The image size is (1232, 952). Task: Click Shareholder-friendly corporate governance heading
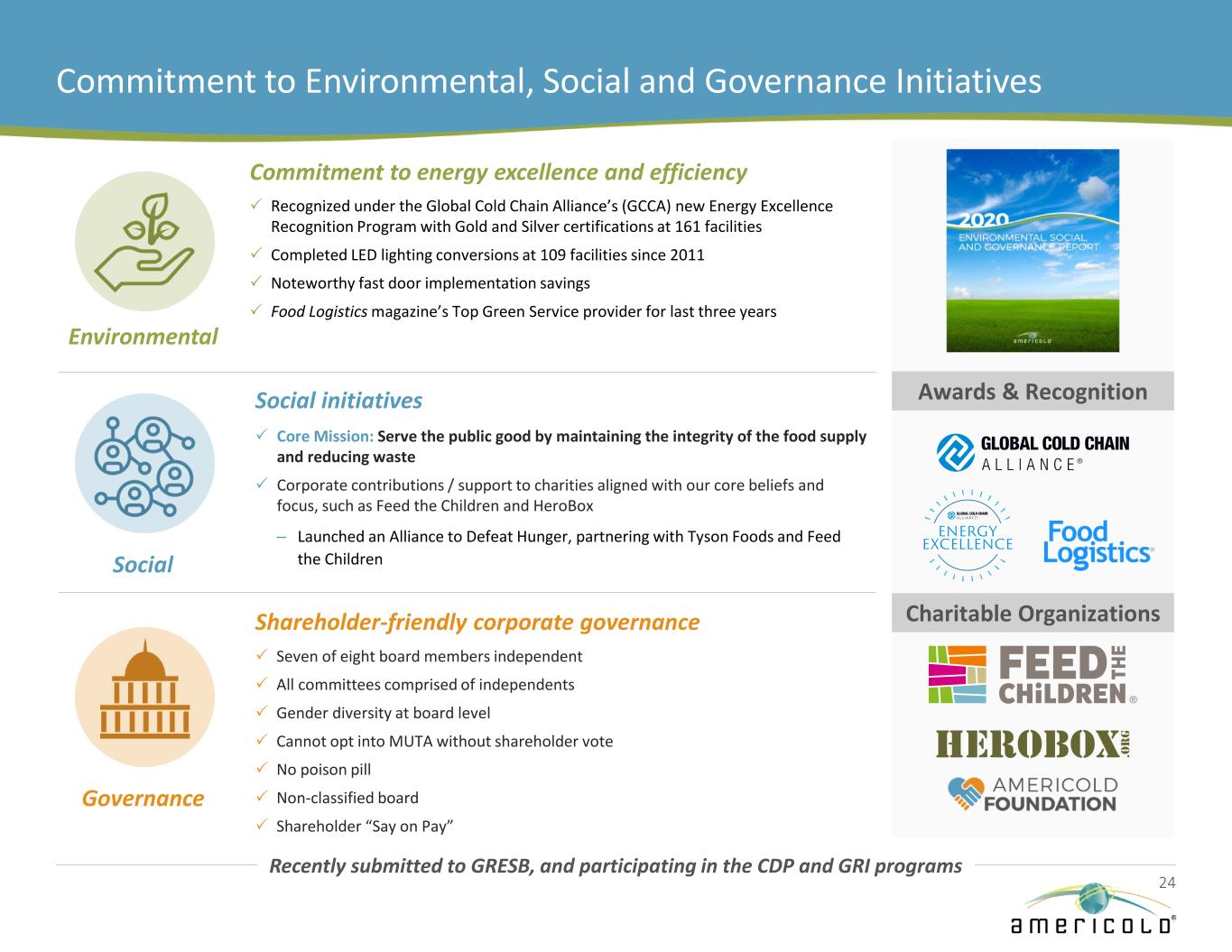pos(477,622)
